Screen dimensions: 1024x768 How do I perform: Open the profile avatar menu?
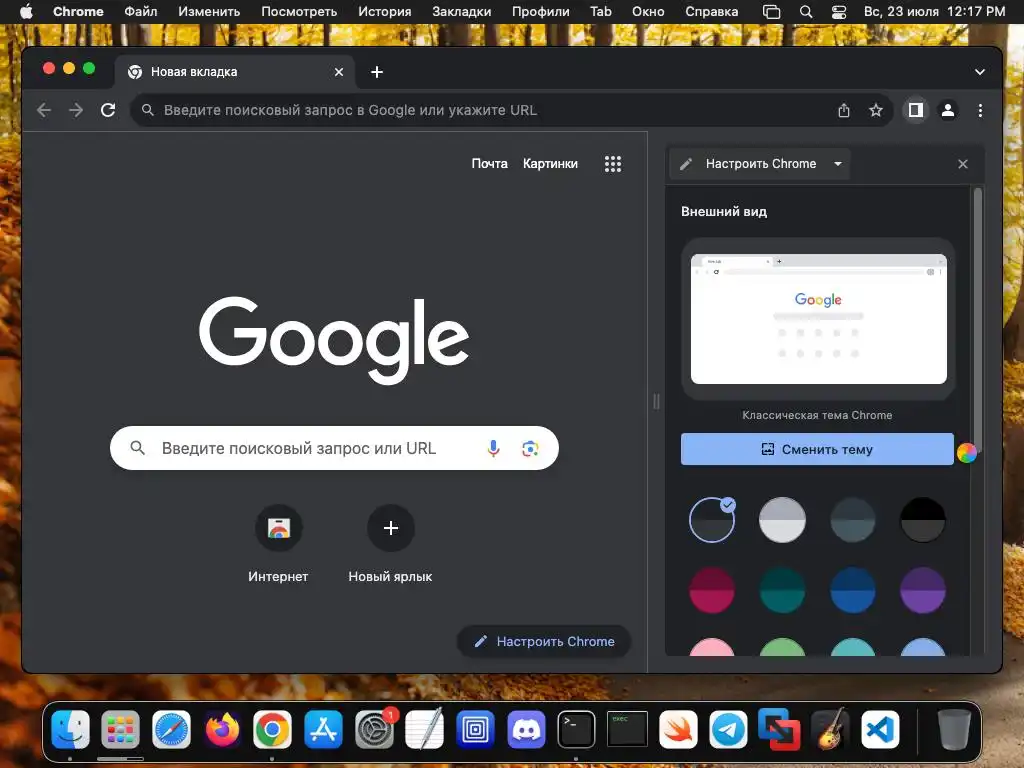948,110
